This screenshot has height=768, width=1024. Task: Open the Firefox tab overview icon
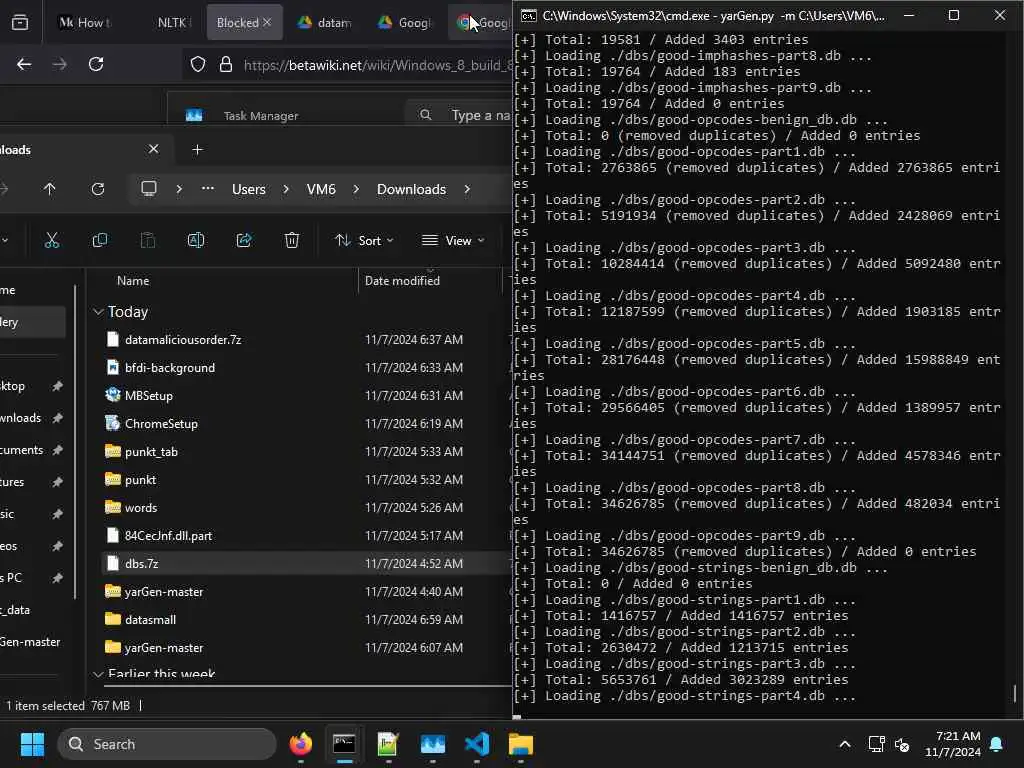pos(20,23)
